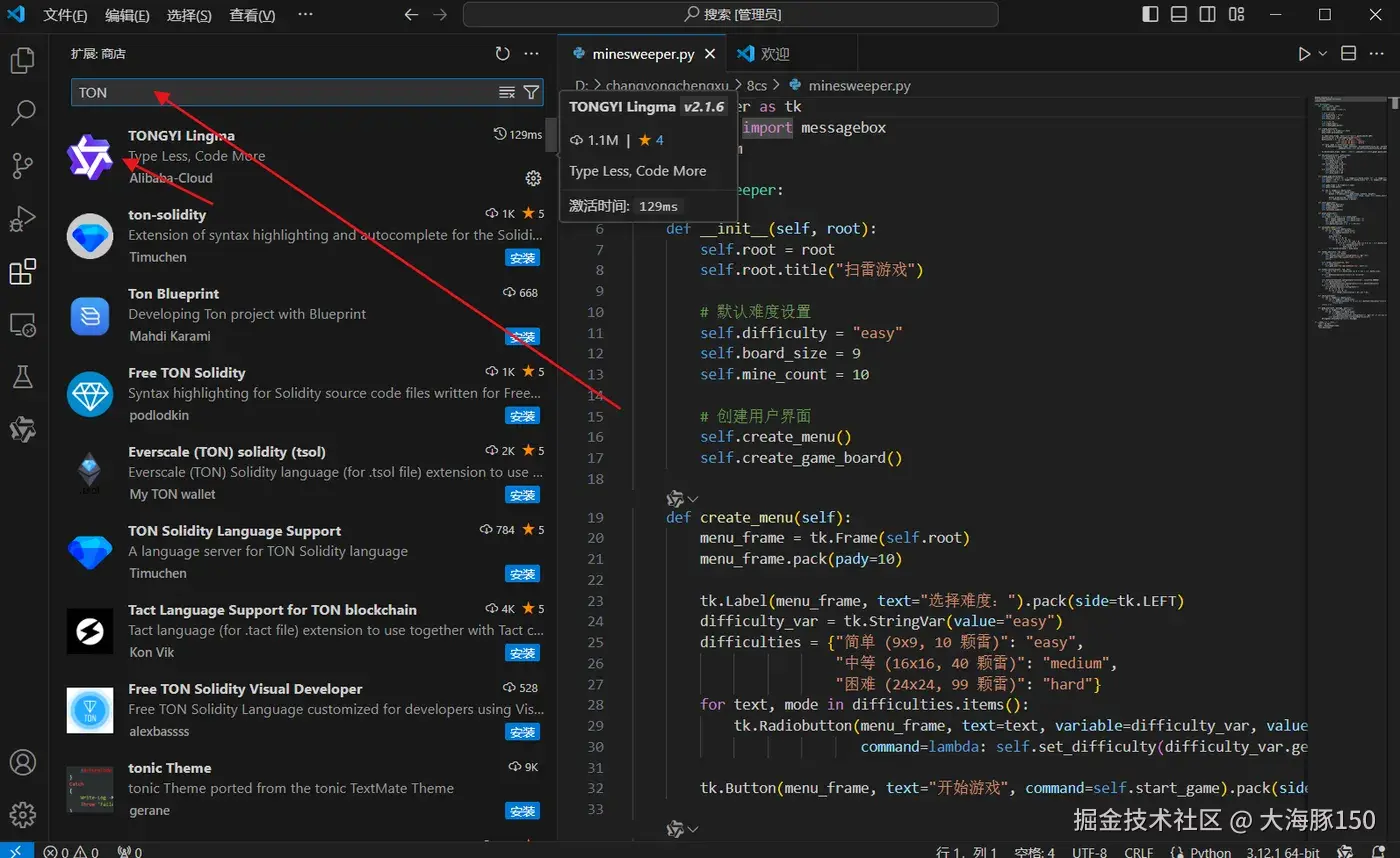The image size is (1400, 858).
Task: Open the Accounts menu icon
Action: (x=22, y=763)
